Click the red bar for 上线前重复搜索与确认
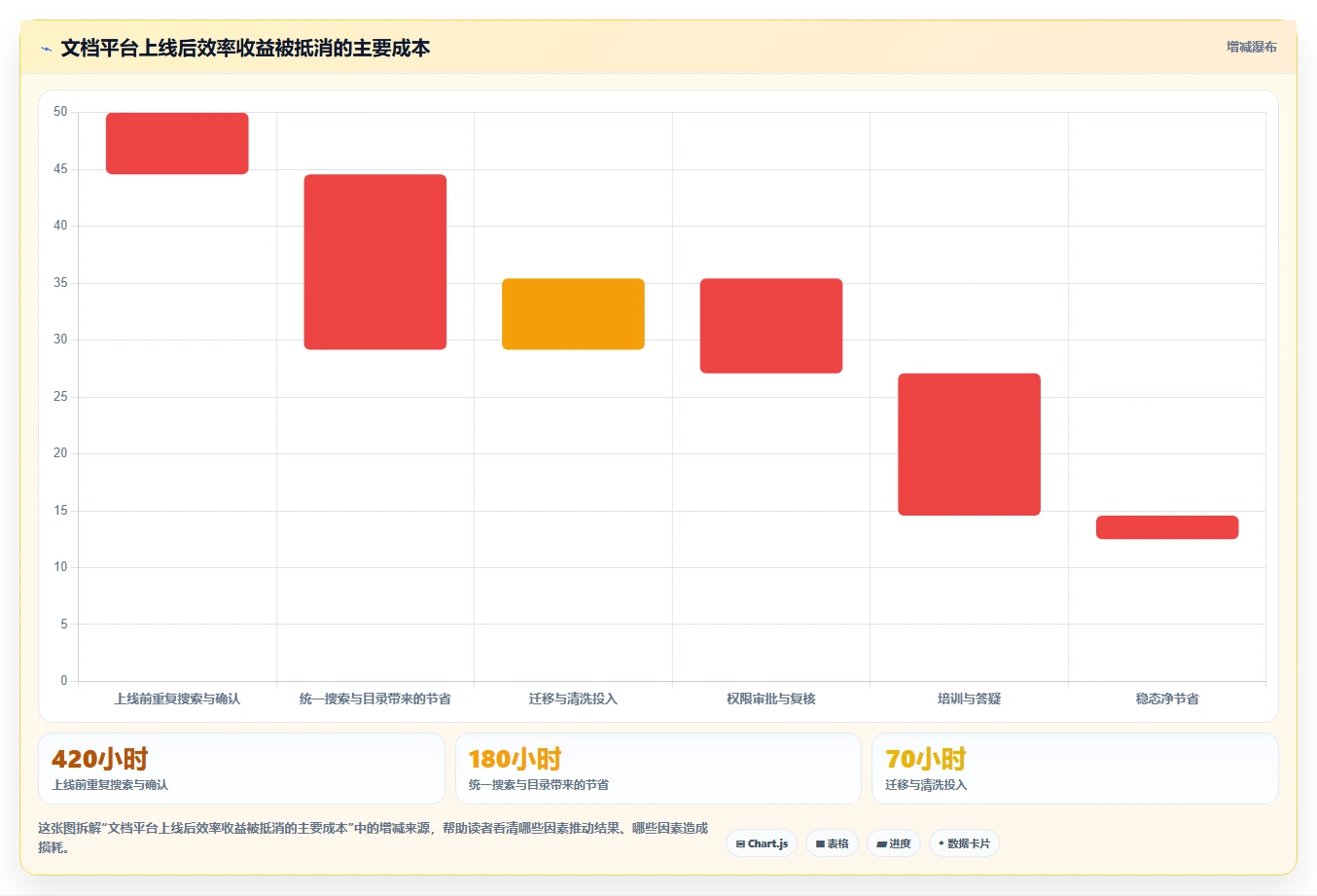Viewport: 1317px width, 896px height. (x=177, y=143)
